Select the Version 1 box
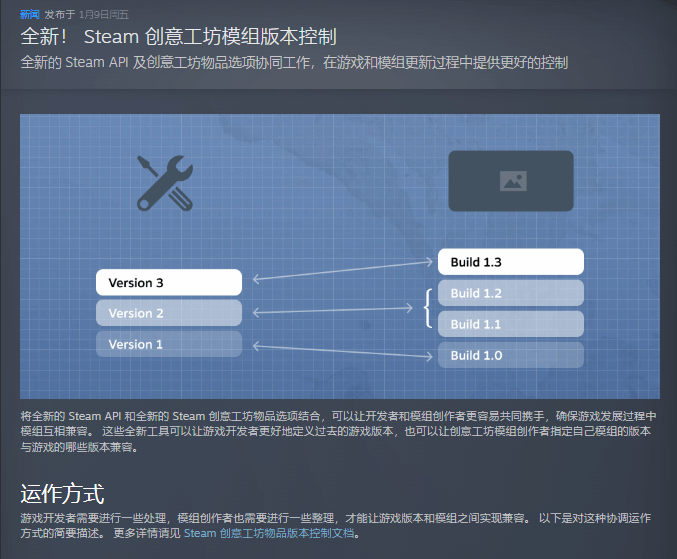 click(168, 344)
